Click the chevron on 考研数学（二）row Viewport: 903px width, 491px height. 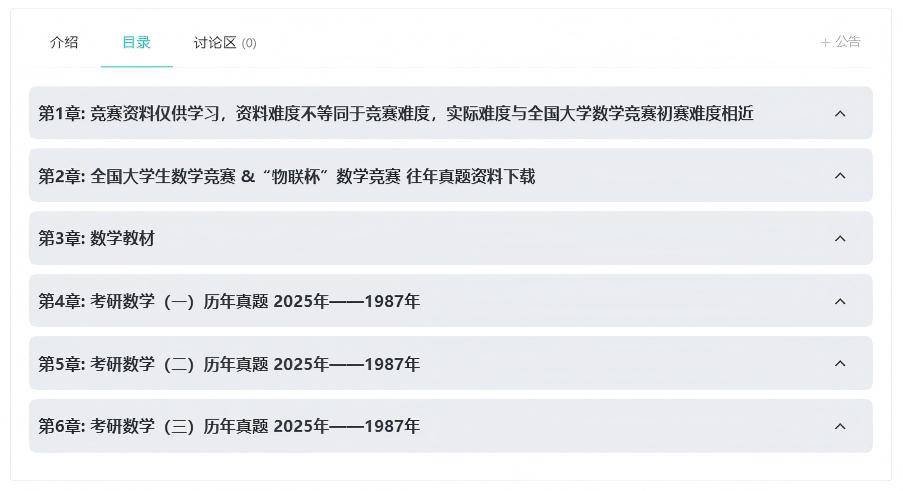(840, 363)
